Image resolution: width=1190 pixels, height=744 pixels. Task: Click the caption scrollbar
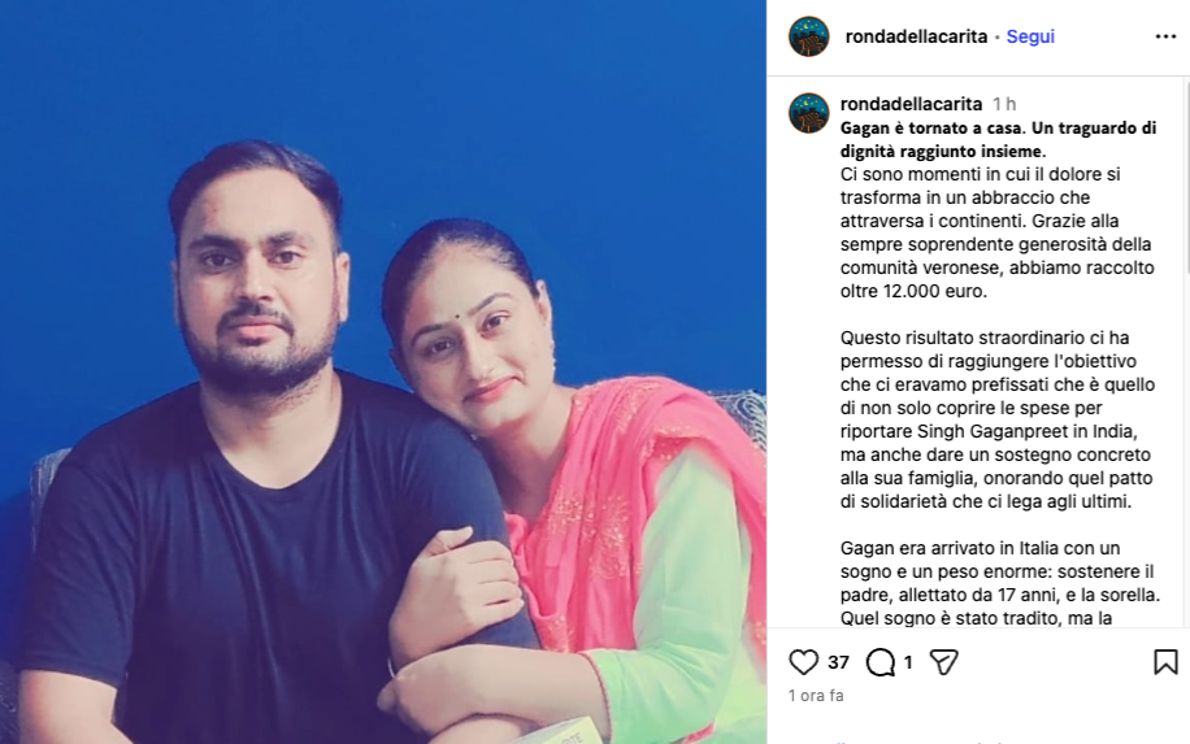point(1185,175)
